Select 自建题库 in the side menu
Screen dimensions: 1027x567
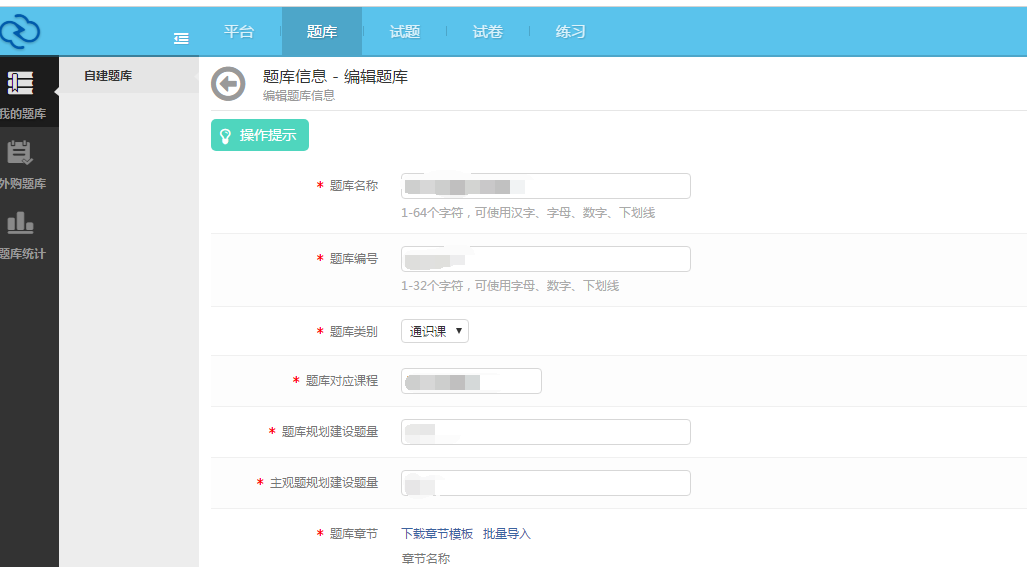click(108, 75)
